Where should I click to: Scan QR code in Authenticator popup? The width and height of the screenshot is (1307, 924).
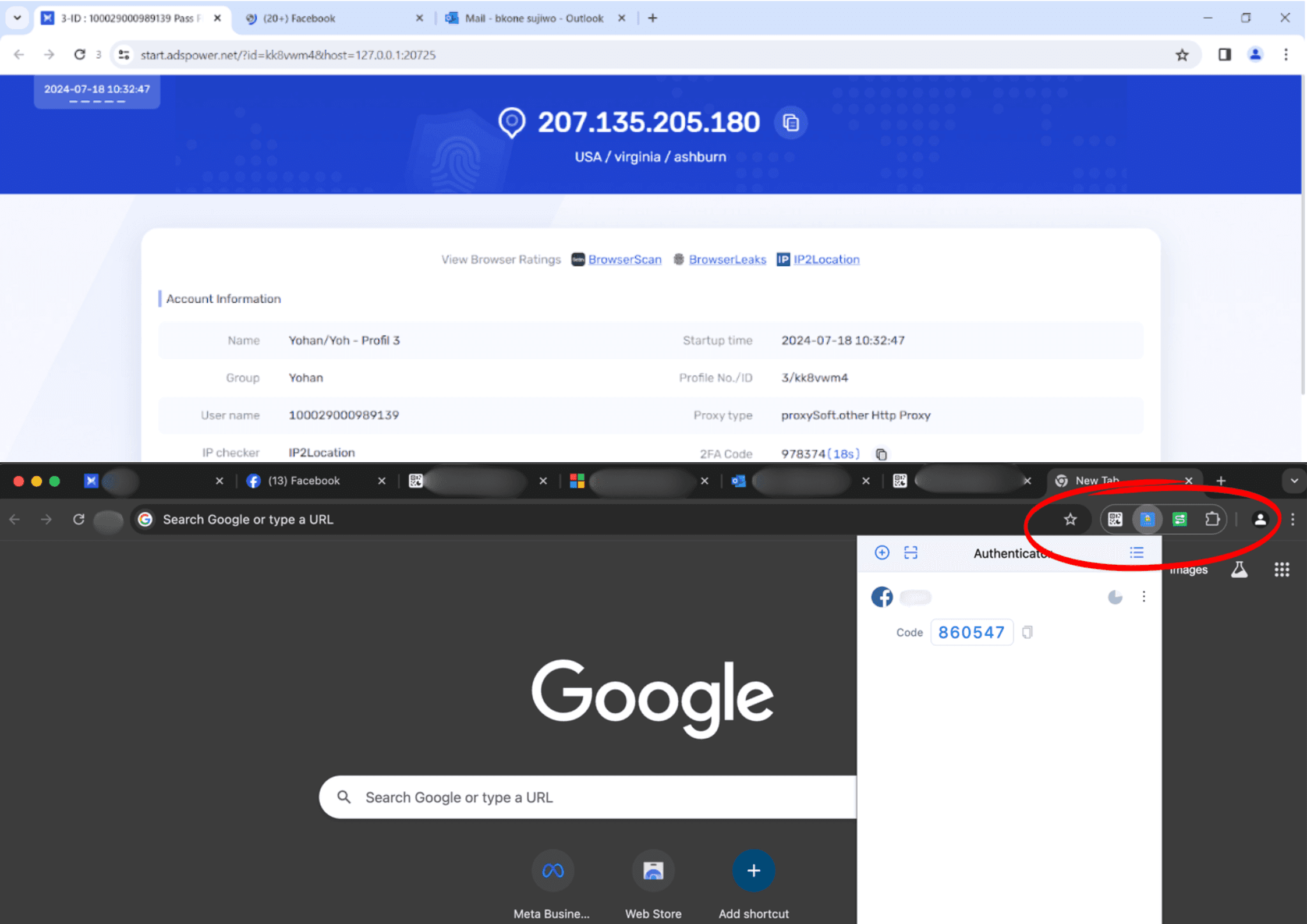coord(911,553)
